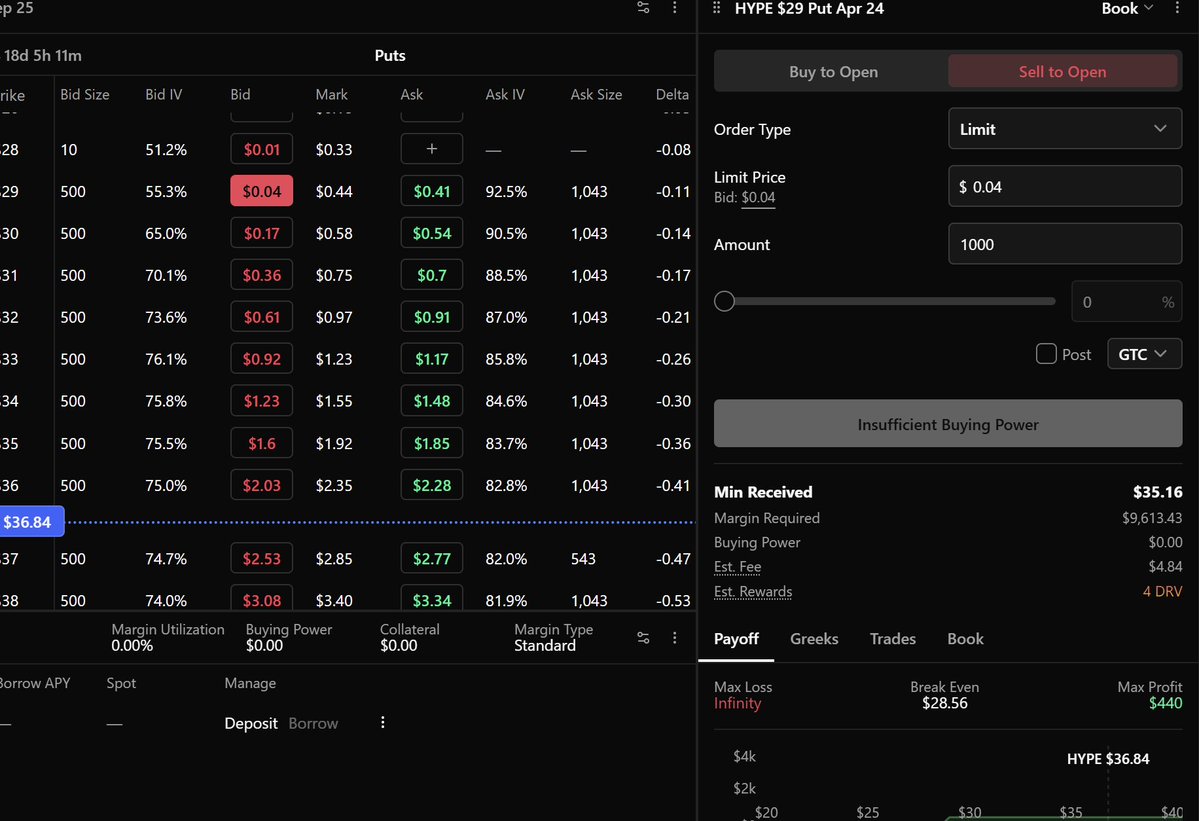Open more options next to Borrow

[x=382, y=722]
